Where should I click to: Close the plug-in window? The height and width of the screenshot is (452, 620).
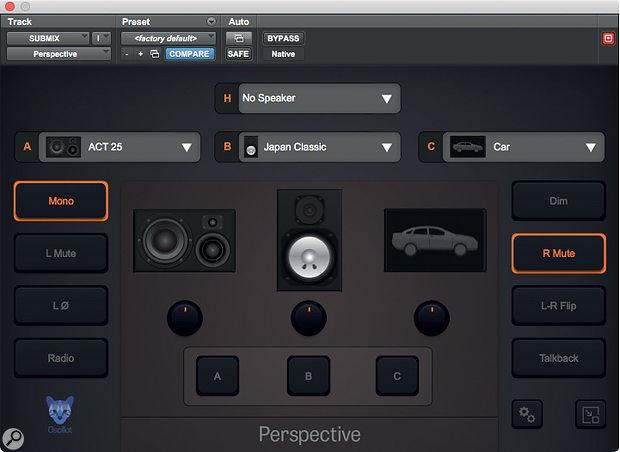coord(10,6)
